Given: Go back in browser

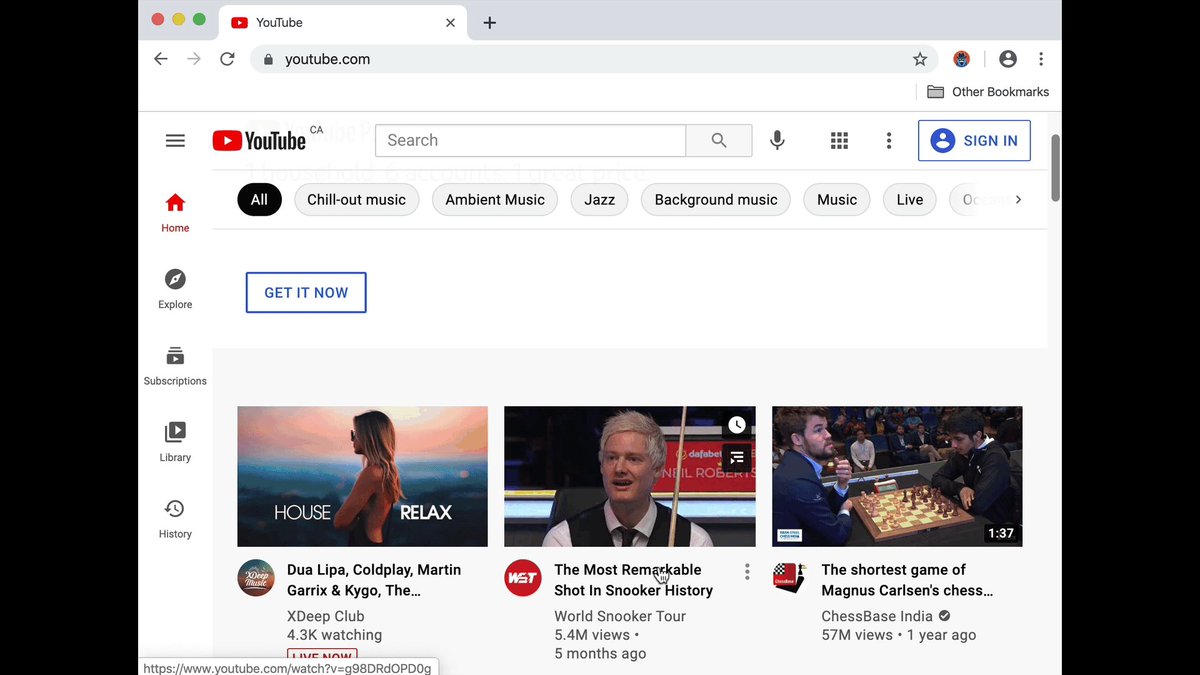Looking at the screenshot, I should [x=161, y=59].
